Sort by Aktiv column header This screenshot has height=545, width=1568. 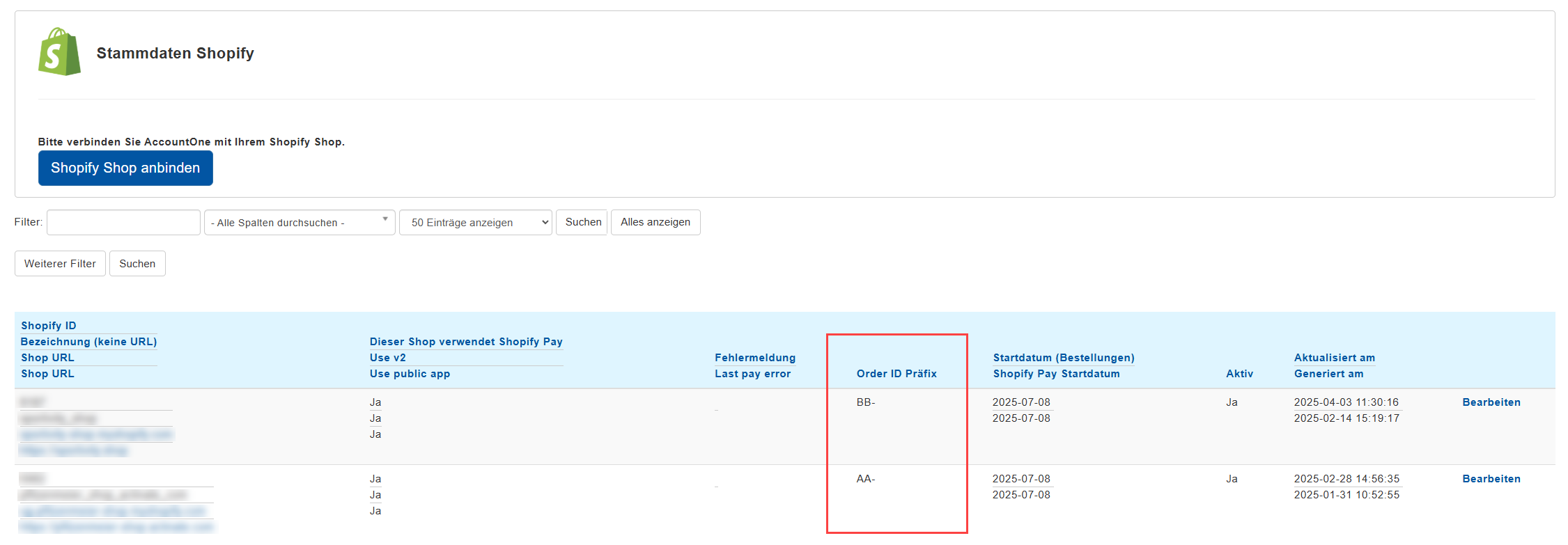coord(1240,374)
